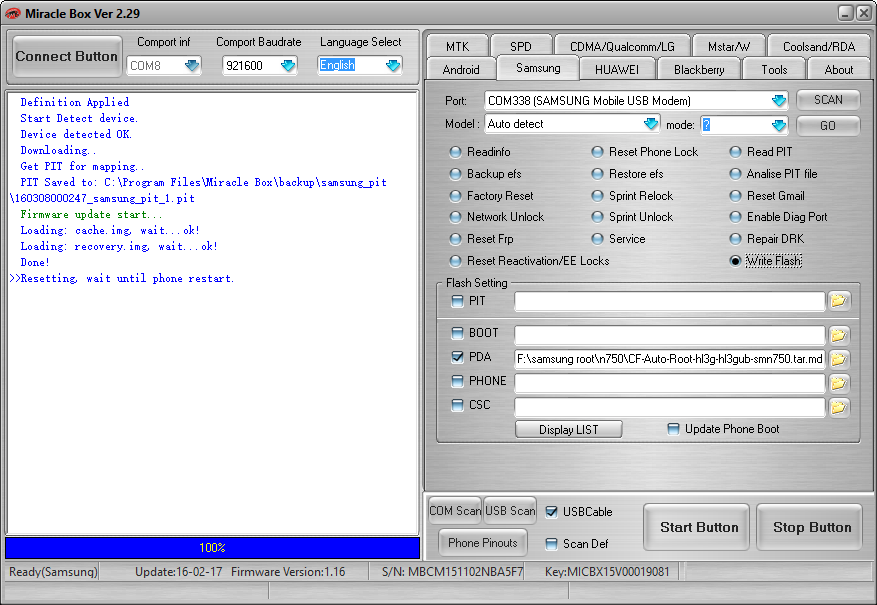Expand the Port selection dropdown
Screen dimensions: 877x605
779,101
